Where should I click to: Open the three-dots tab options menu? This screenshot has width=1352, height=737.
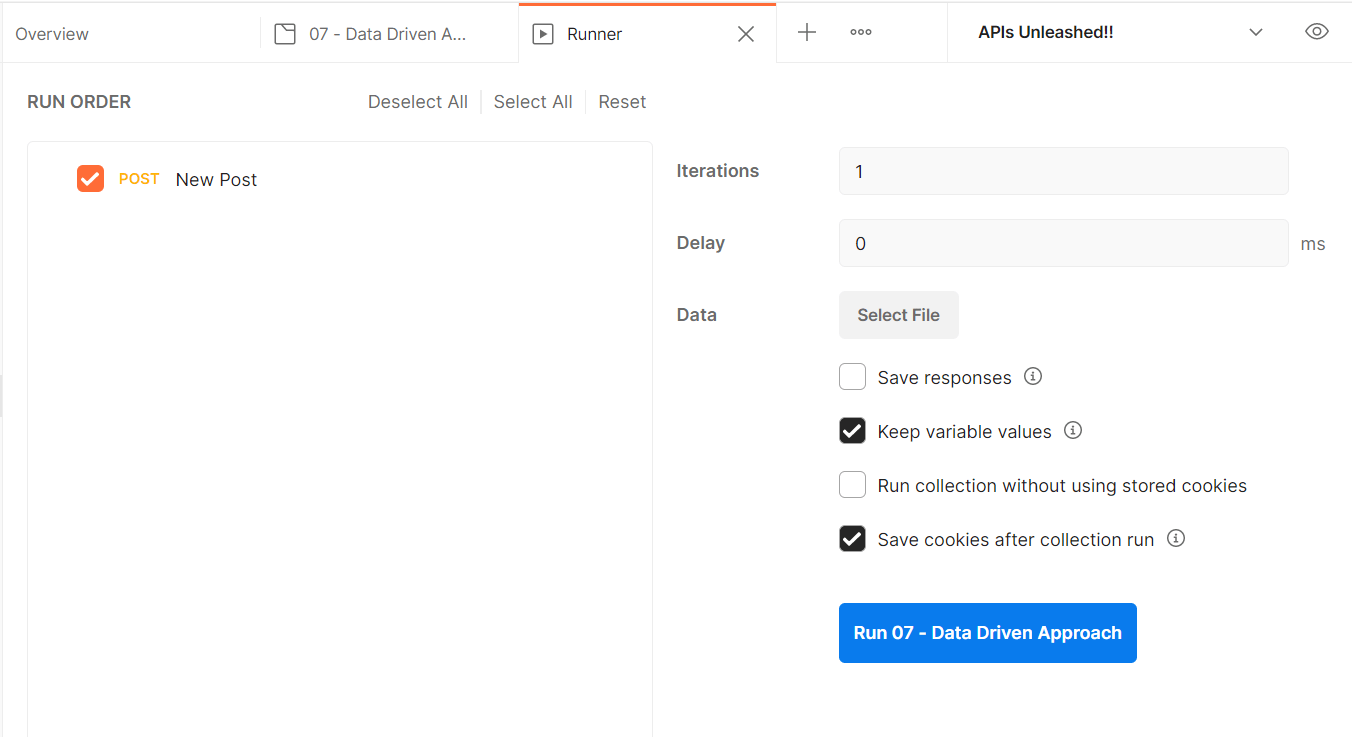click(861, 33)
